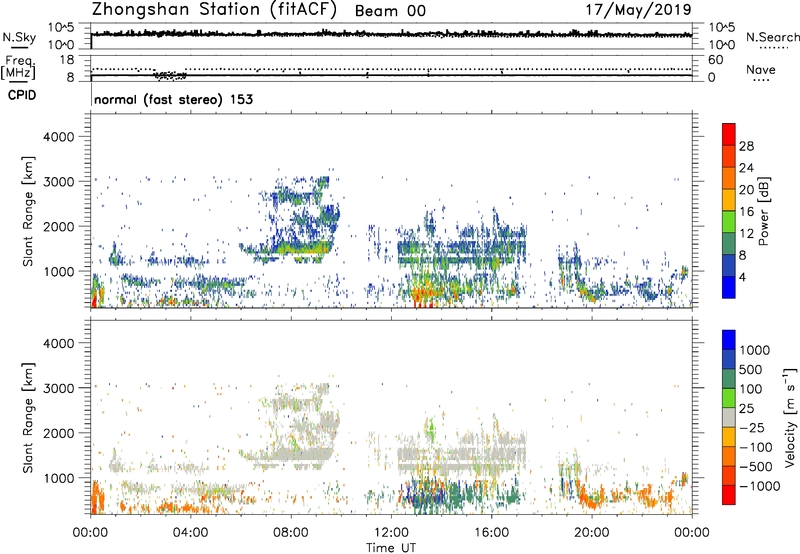Click the '16:00' time axis tick label
The width and height of the screenshot is (800, 554).
point(491,533)
